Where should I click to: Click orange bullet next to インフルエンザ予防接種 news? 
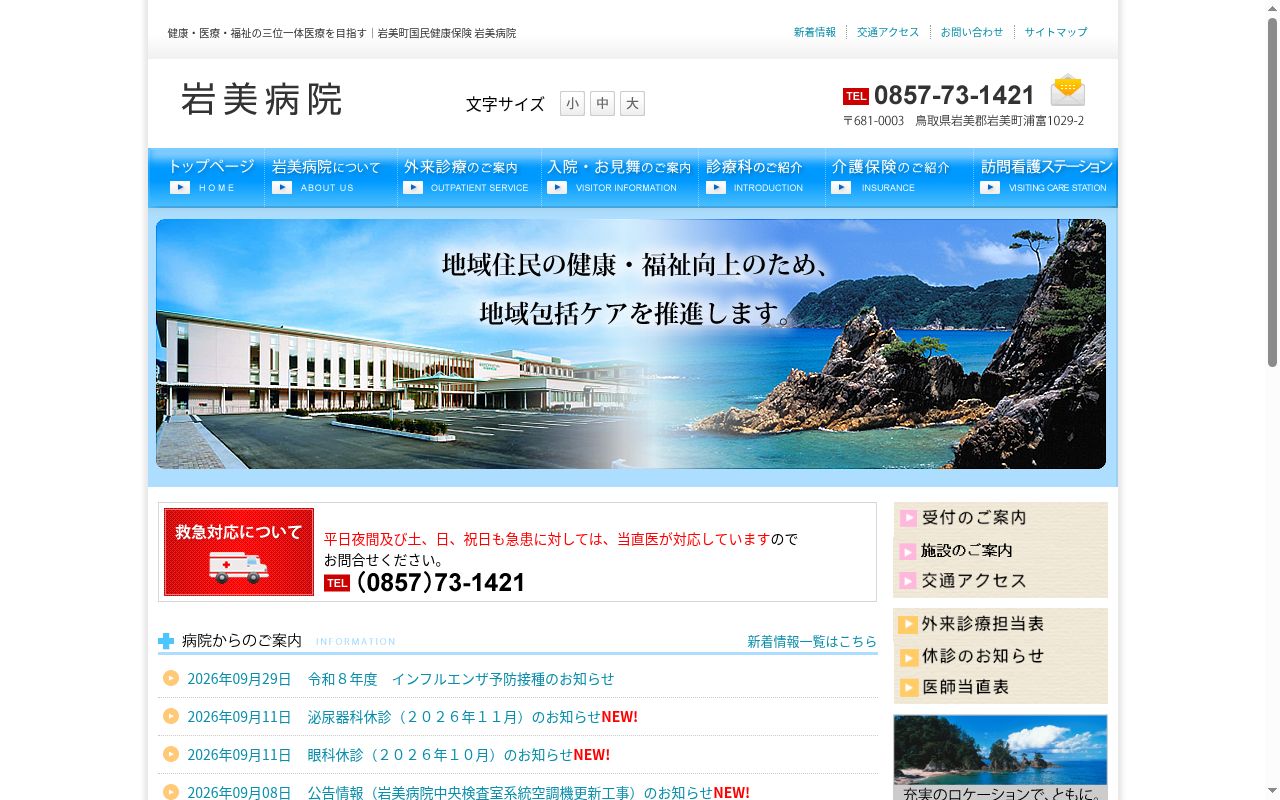pyautogui.click(x=171, y=678)
